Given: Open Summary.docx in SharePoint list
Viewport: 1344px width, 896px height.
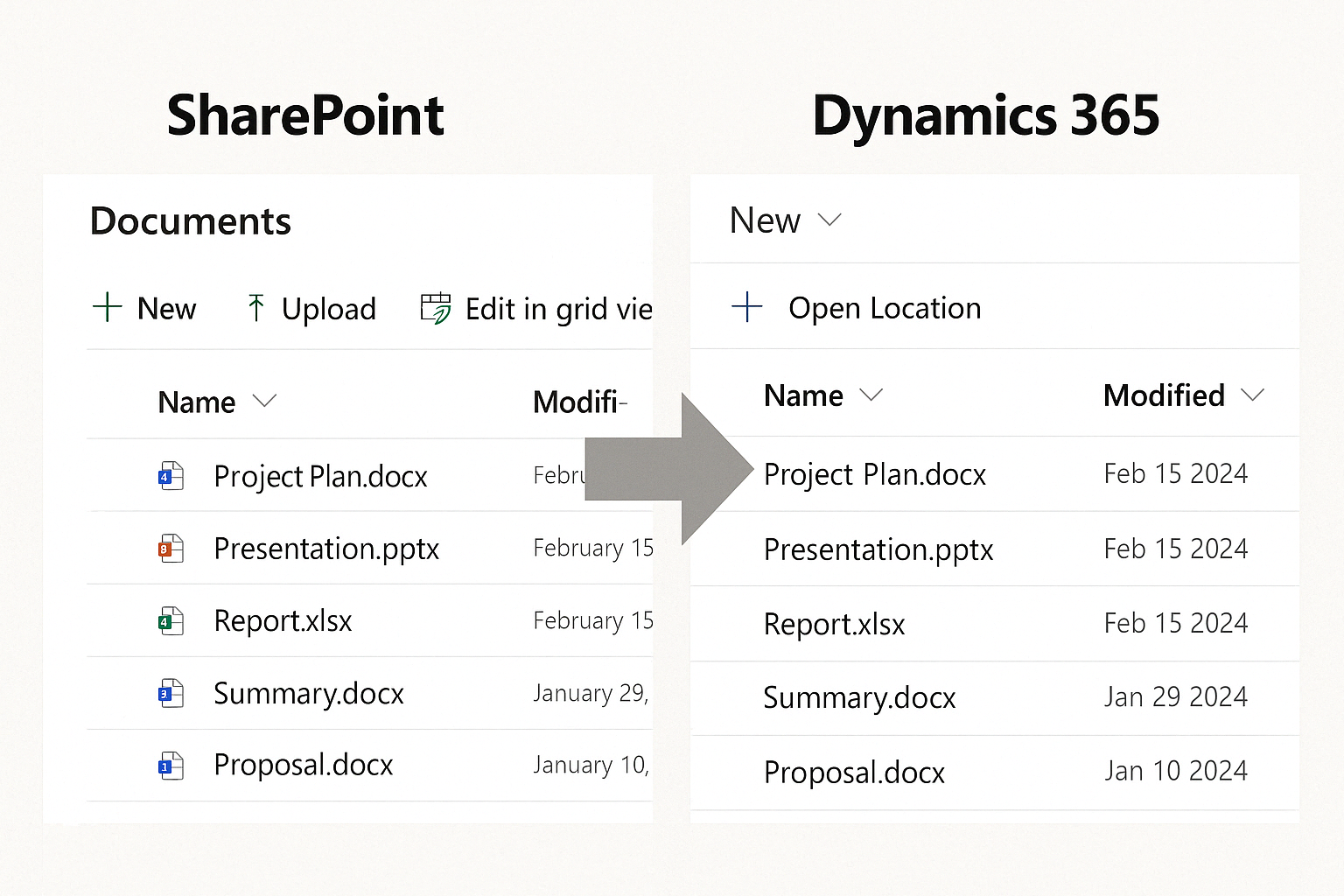Looking at the screenshot, I should 309,694.
